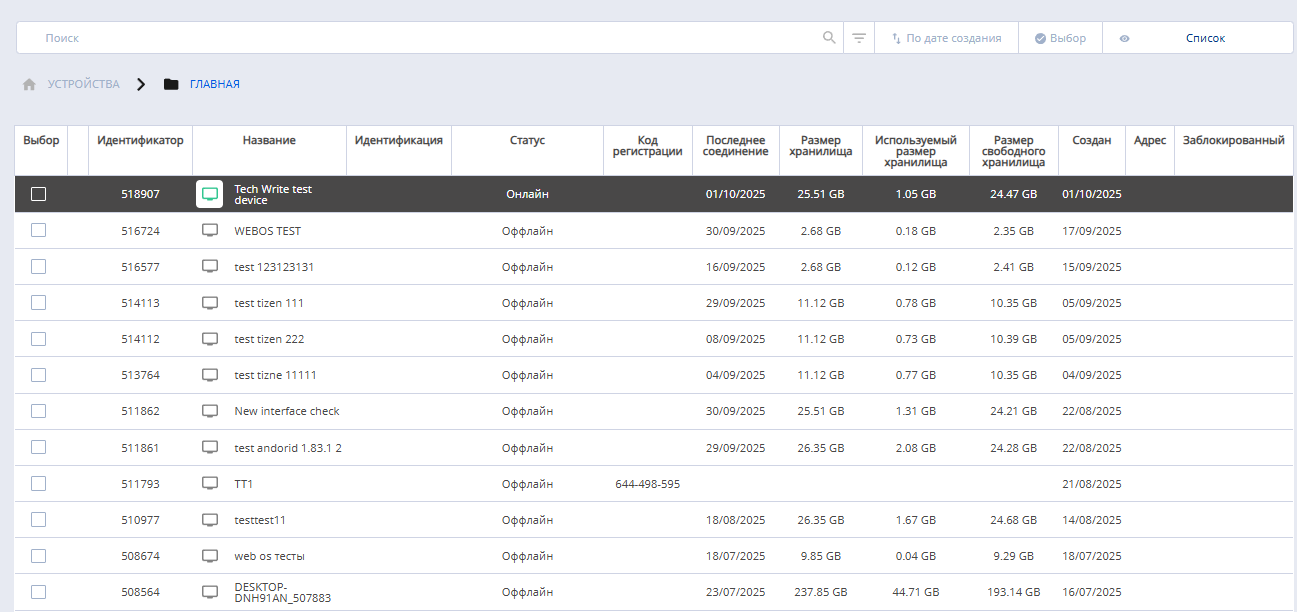The image size is (1297, 612).
Task: Open the filter options icon
Action: [x=859, y=38]
